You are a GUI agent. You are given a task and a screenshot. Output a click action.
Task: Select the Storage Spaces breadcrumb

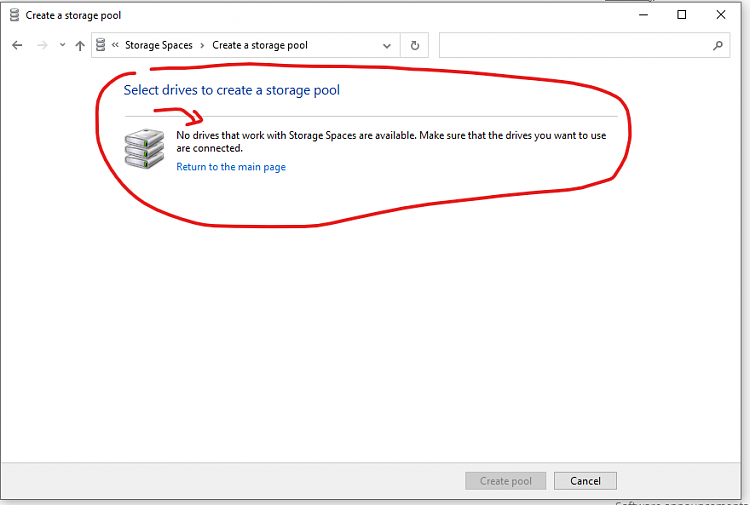(x=158, y=46)
